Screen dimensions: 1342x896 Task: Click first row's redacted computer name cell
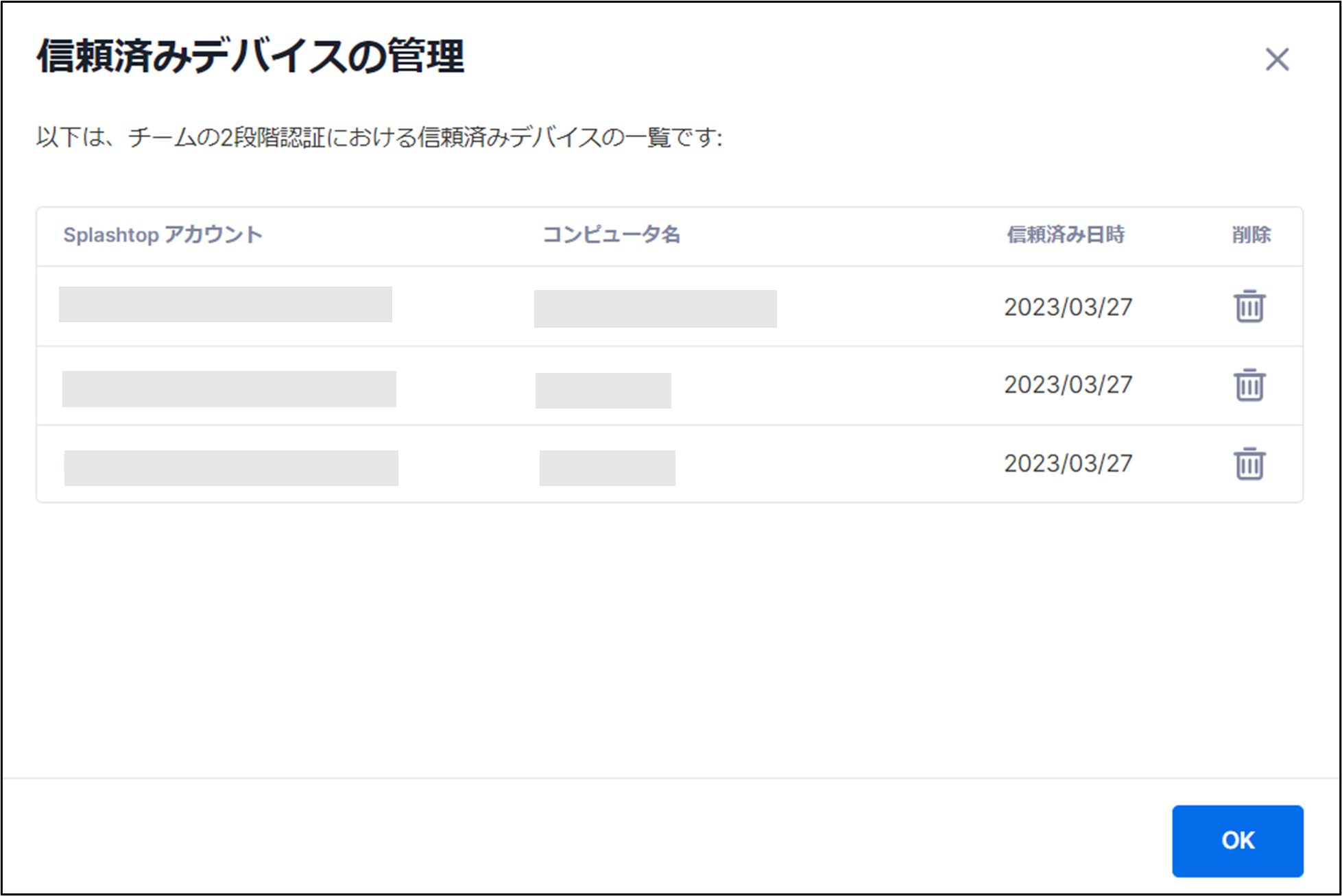[x=655, y=308]
